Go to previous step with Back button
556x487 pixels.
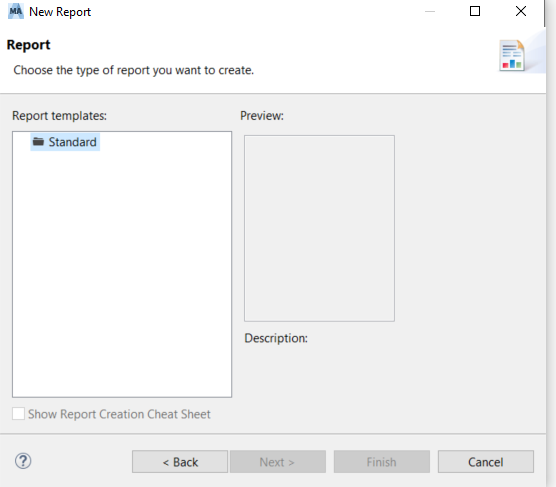click(x=180, y=462)
